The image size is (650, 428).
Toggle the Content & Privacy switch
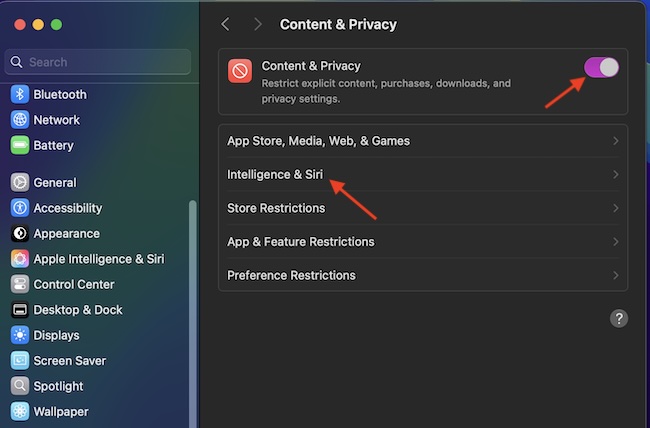601,67
